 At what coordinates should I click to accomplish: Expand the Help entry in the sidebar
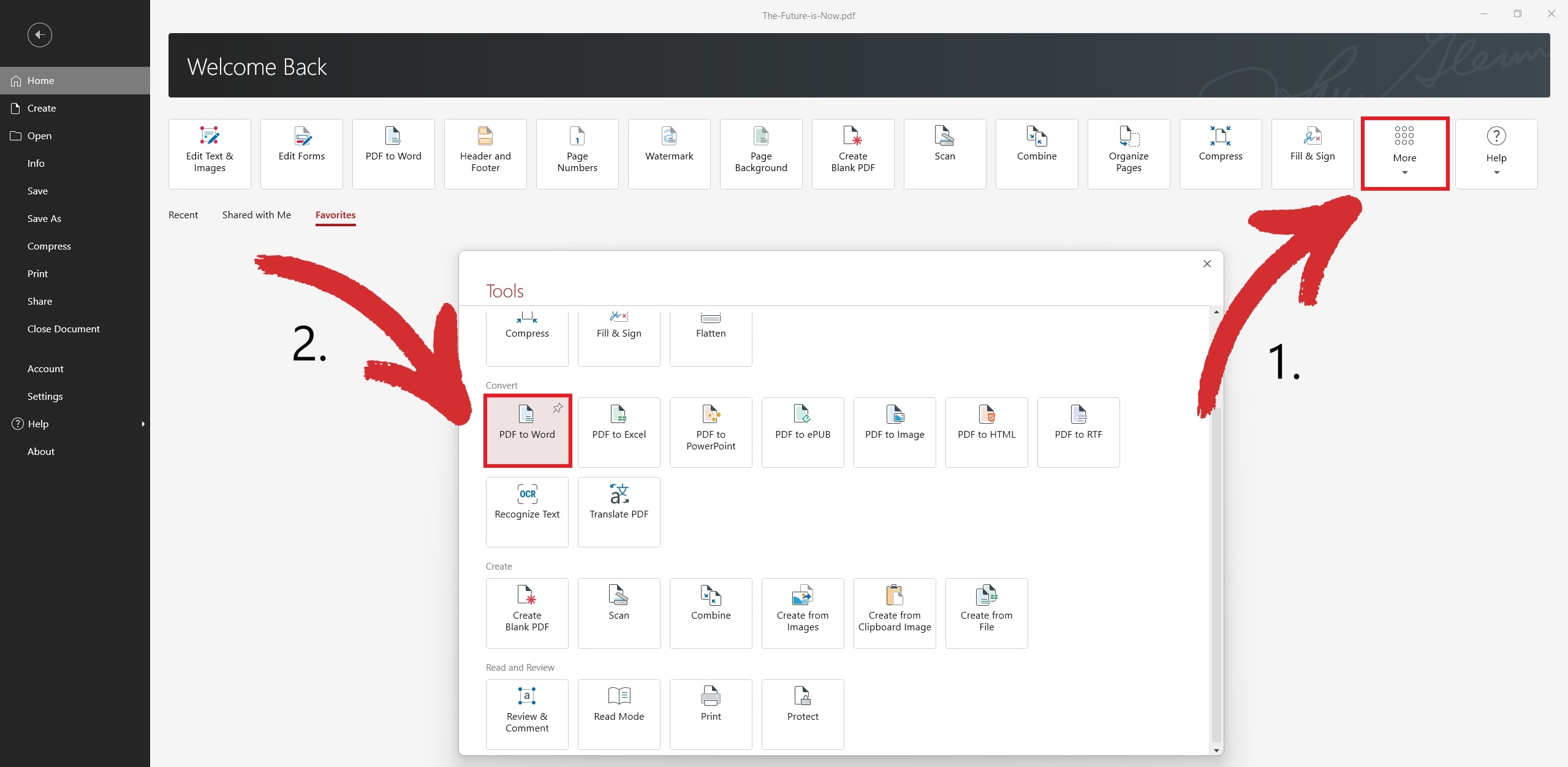click(143, 424)
